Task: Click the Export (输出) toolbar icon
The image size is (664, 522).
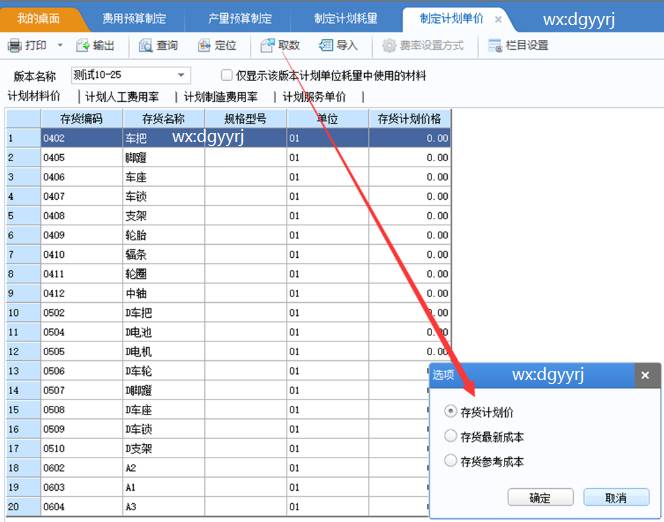Action: point(84,46)
